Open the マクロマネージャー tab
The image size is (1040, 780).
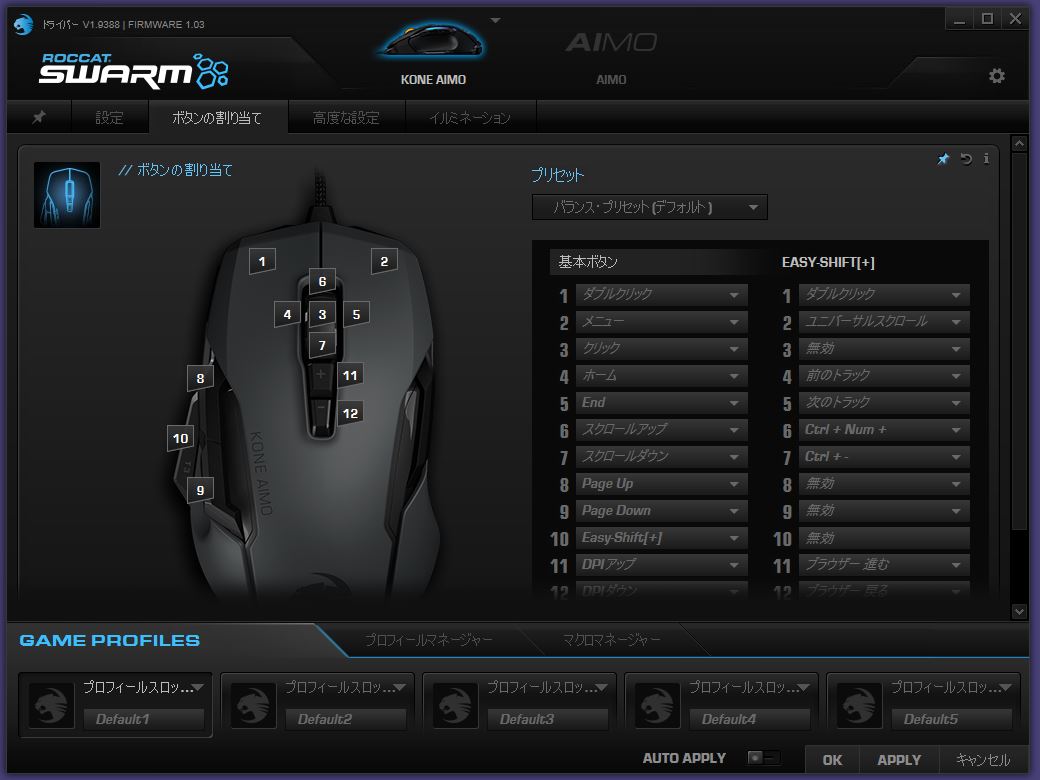611,639
